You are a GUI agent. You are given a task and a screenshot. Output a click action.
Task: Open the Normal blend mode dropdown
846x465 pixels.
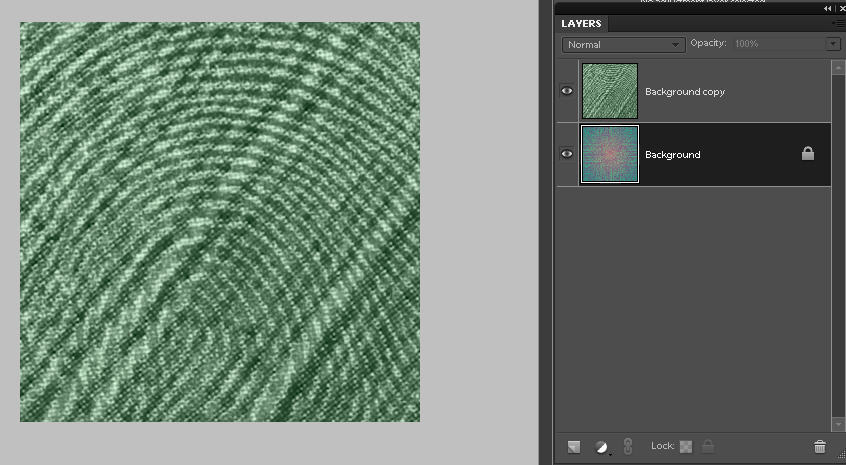click(x=624, y=45)
